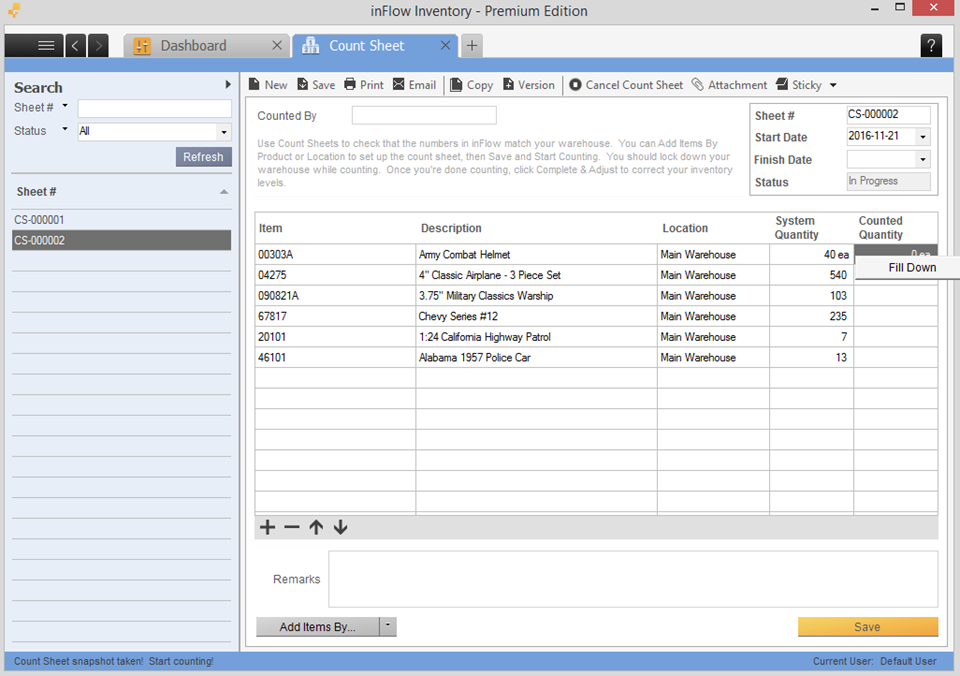Expand the Sticky dropdown arrow
Screen dimensions: 960x676
833,86
